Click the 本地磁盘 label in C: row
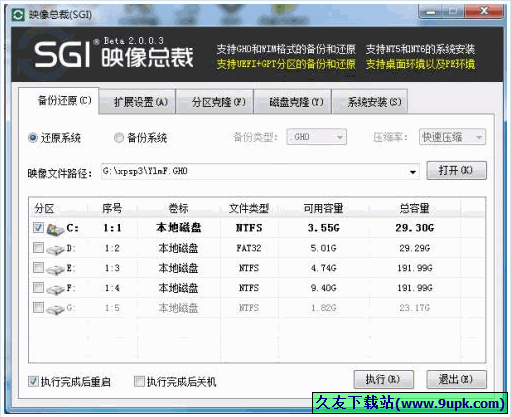511x417 pixels. pyautogui.click(x=179, y=228)
